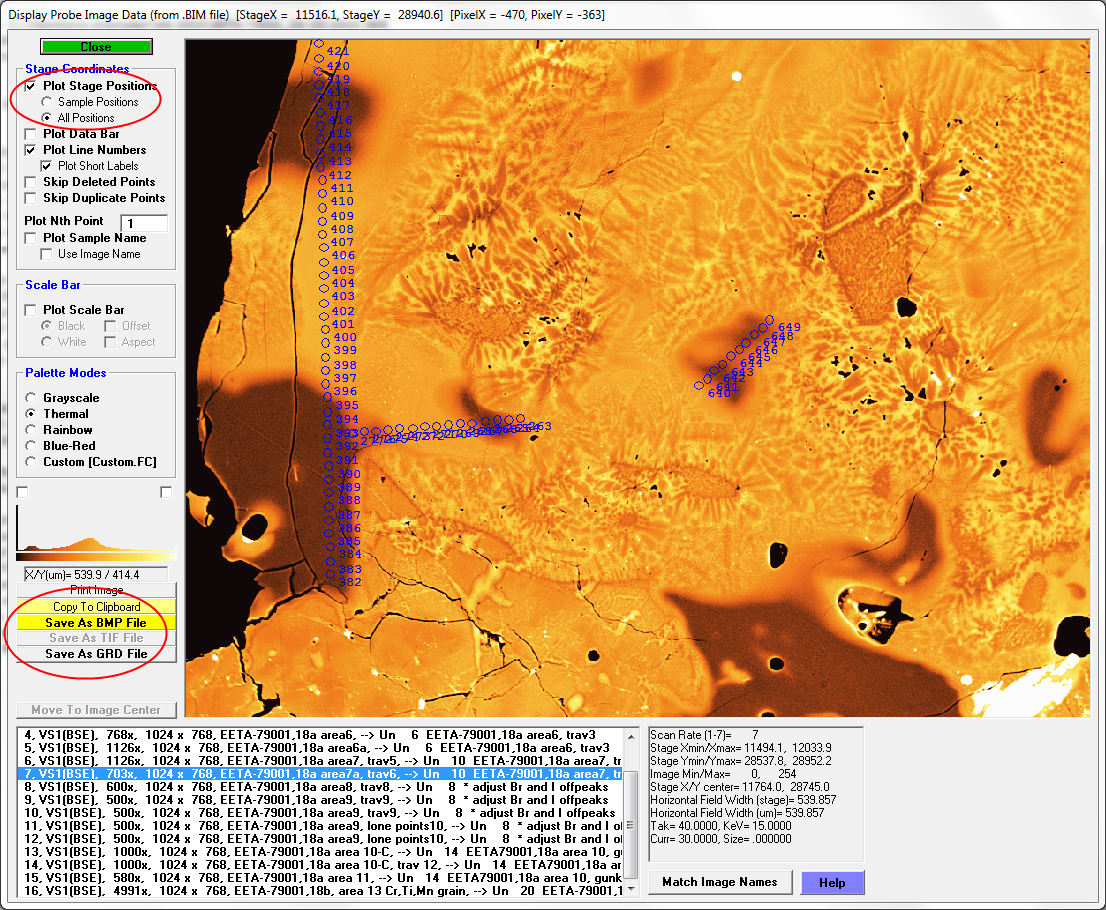1106x910 pixels.
Task: Click Save As BMP File
Action: pyautogui.click(x=96, y=623)
